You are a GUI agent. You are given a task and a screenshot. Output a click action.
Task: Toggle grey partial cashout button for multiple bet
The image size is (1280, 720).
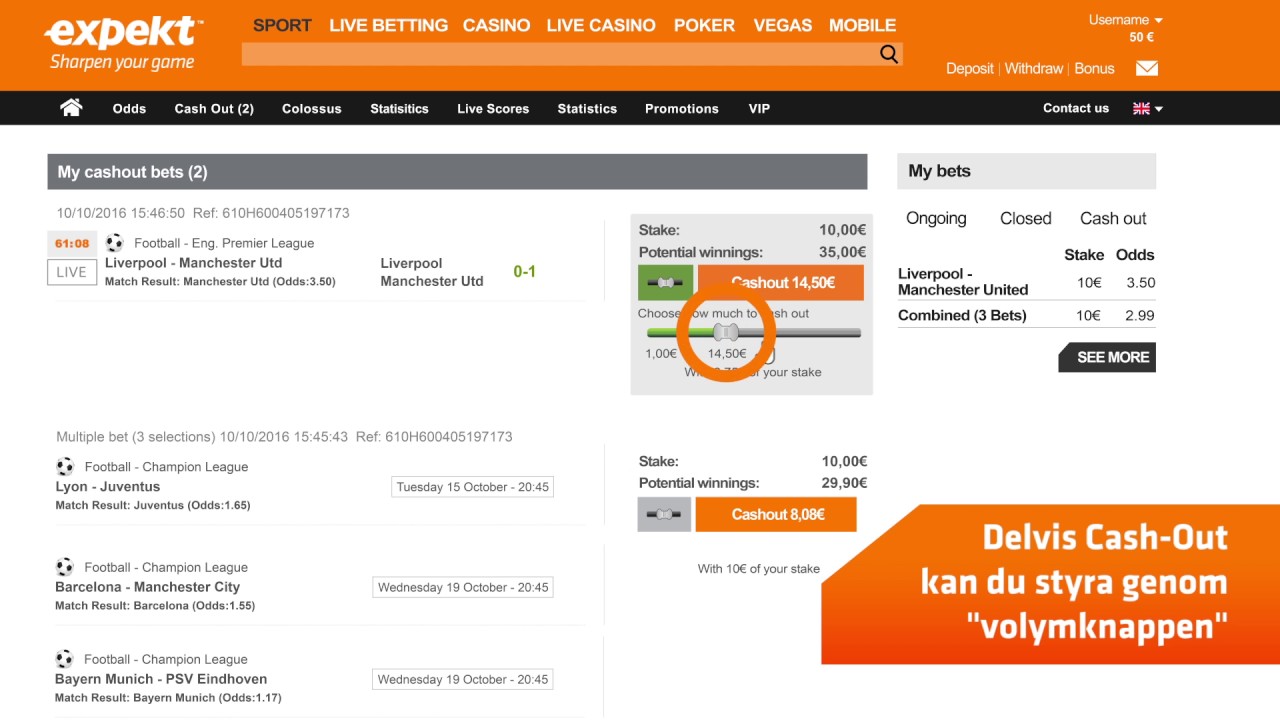coord(664,514)
